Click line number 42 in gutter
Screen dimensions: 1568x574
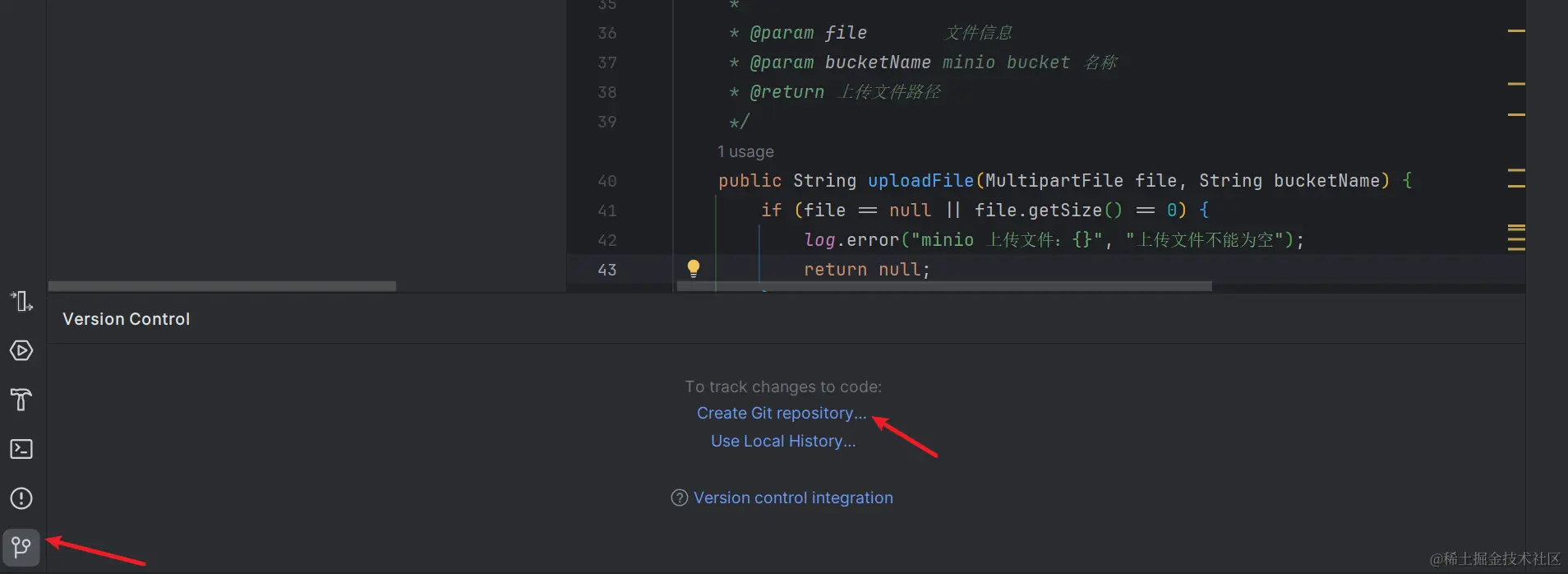607,240
